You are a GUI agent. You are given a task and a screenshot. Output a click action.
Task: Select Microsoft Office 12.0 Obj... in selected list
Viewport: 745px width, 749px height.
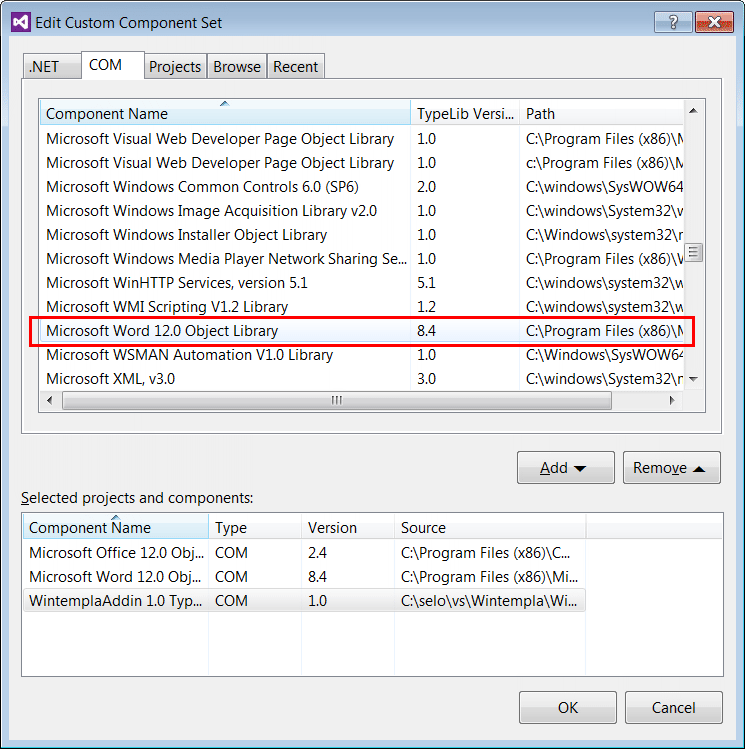pyautogui.click(x=304, y=553)
